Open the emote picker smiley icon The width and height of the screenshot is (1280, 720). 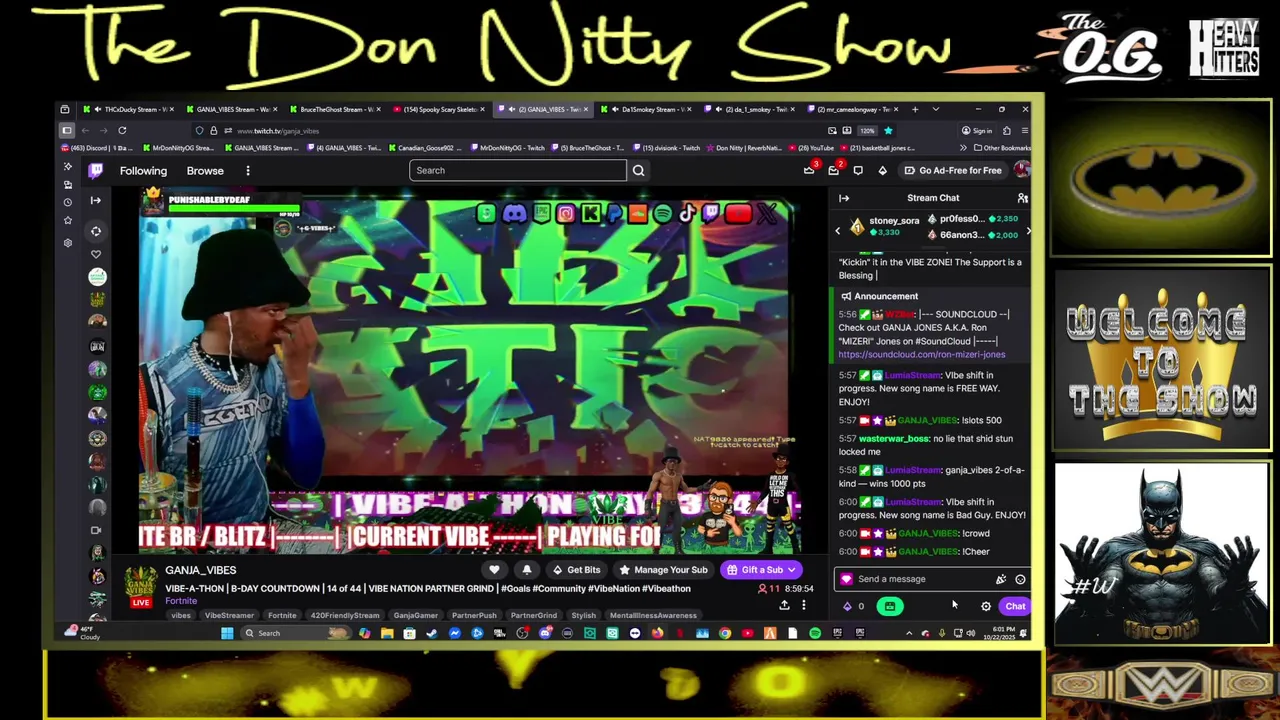coord(1020,579)
